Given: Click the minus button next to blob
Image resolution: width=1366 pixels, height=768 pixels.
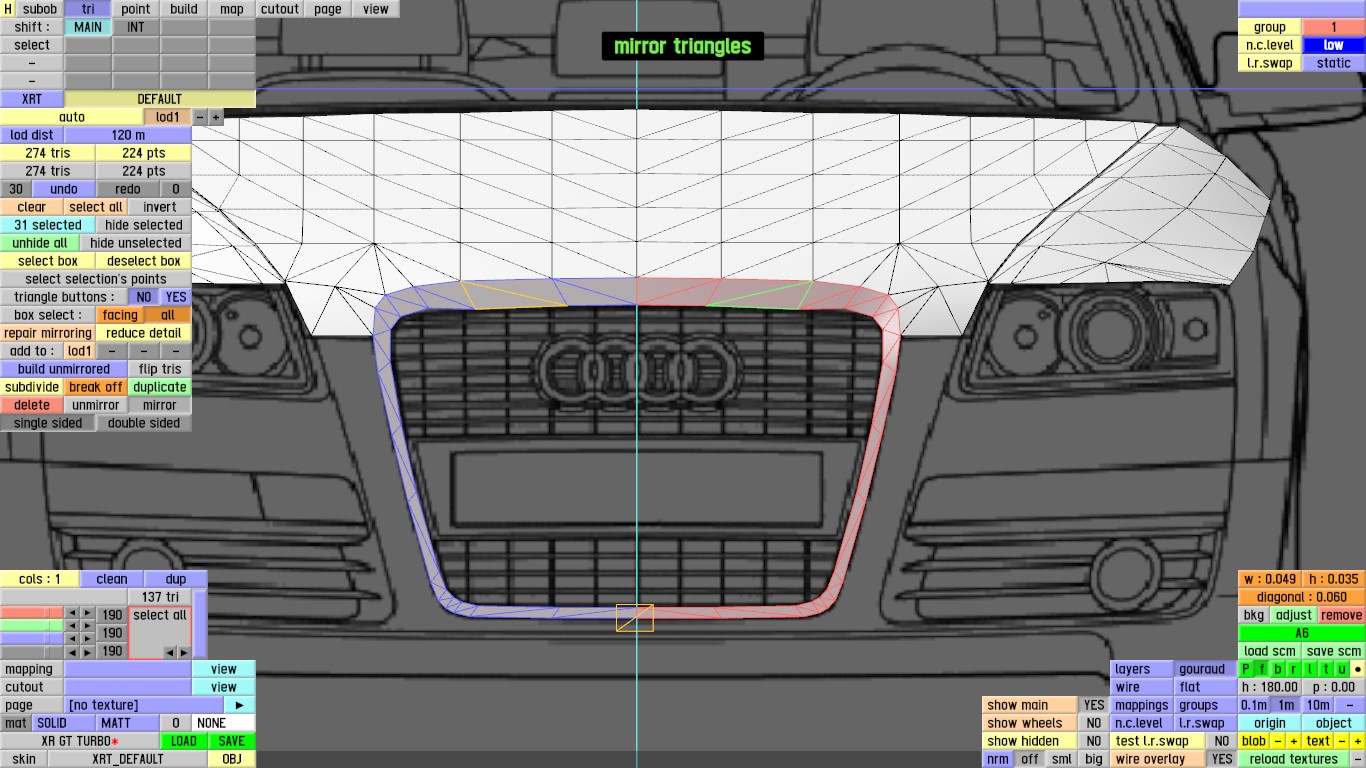Looking at the screenshot, I should [1278, 741].
